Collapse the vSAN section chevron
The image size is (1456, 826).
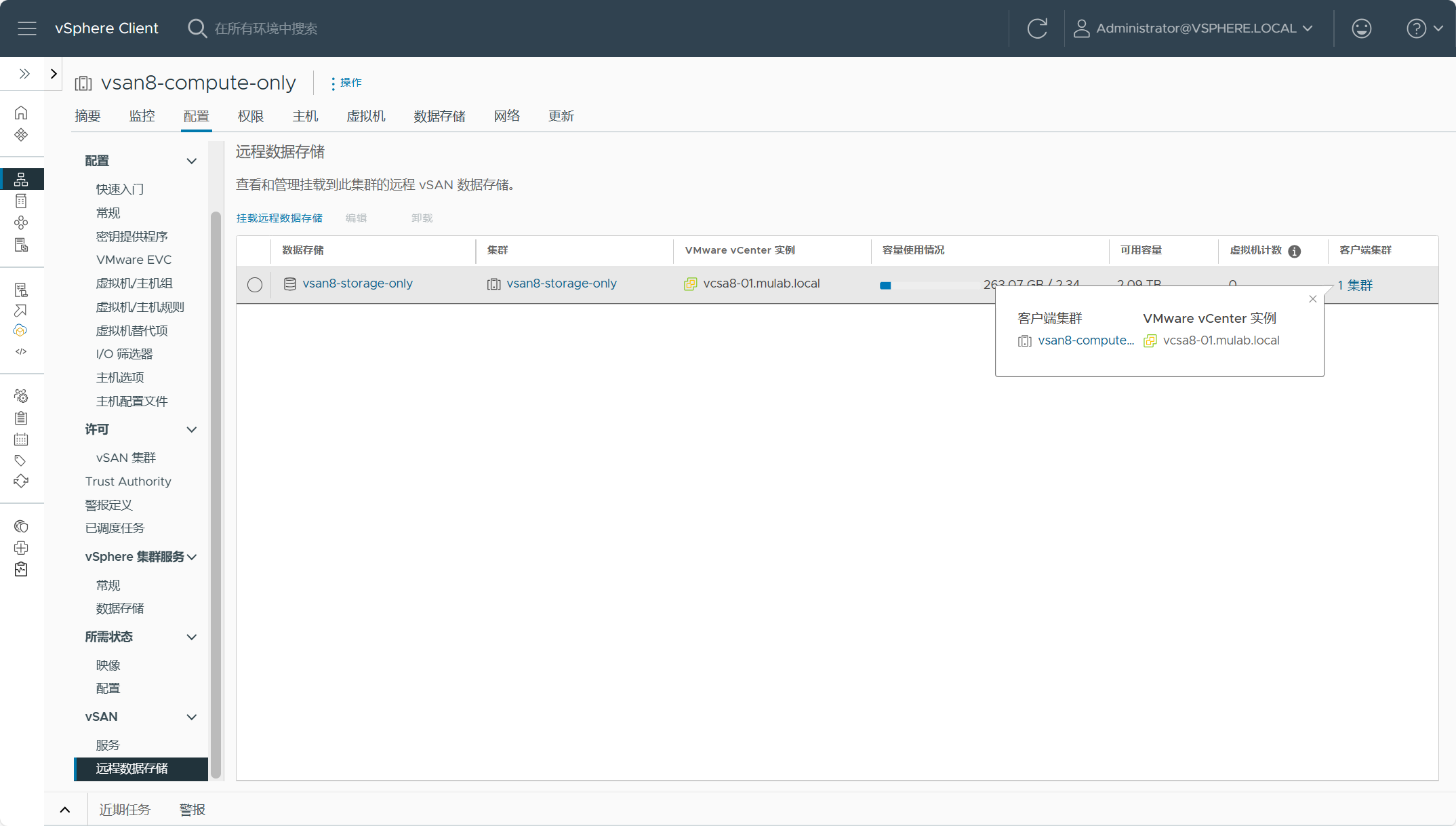[x=192, y=717]
